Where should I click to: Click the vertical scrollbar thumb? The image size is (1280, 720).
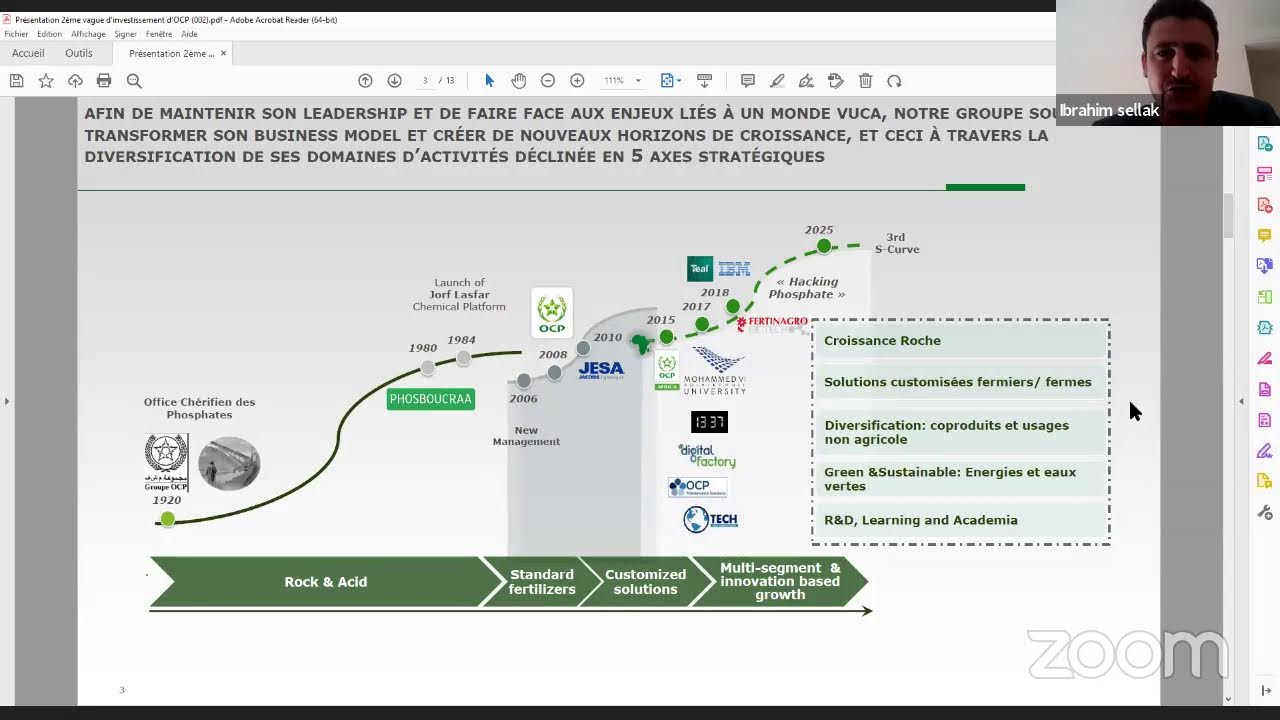point(1228,215)
